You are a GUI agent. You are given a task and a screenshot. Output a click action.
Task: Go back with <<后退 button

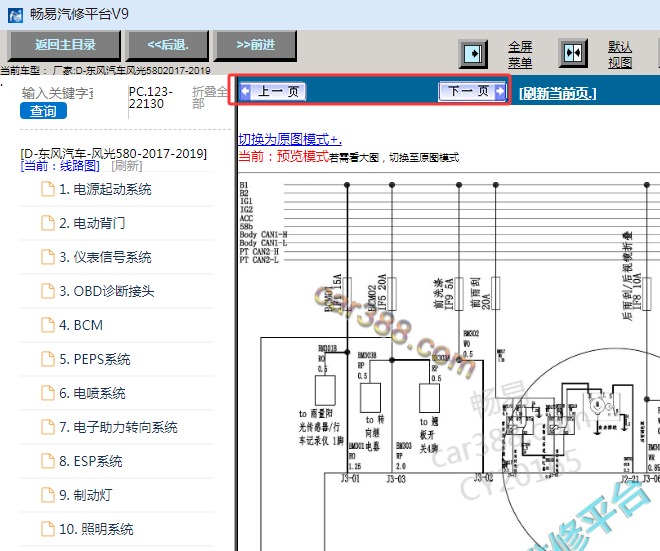[x=168, y=45]
